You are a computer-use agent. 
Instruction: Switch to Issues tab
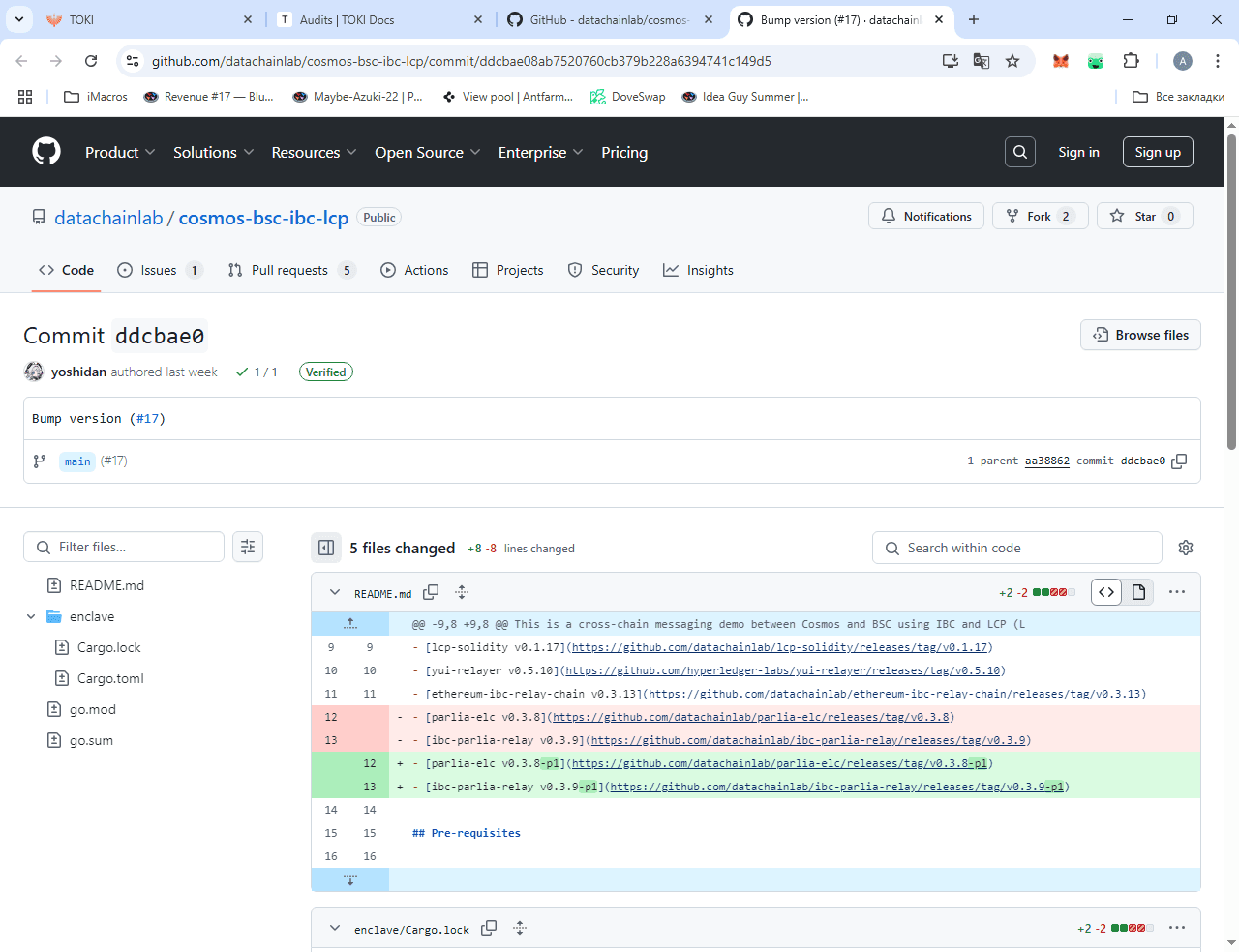click(x=160, y=270)
